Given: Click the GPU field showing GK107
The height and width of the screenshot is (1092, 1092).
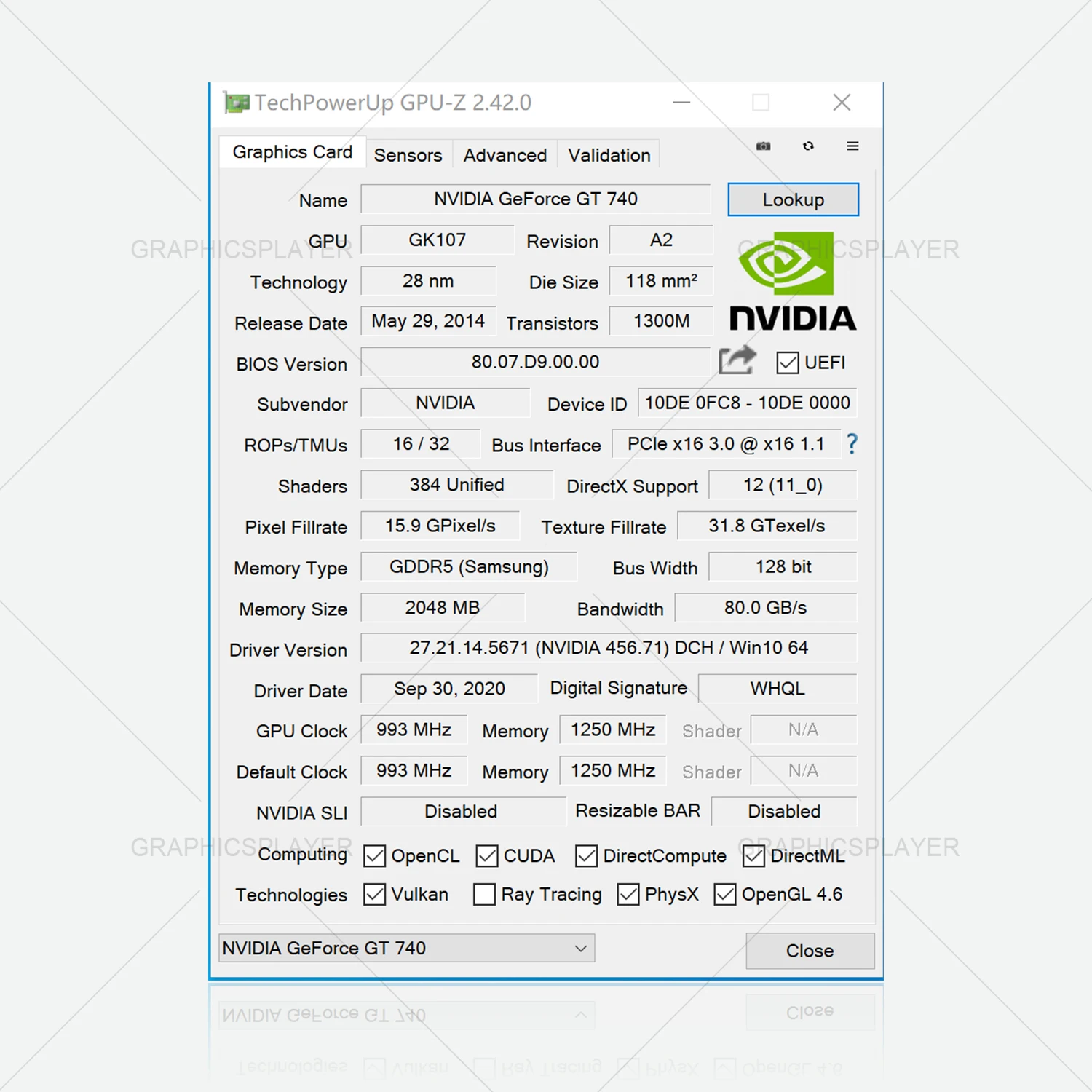Looking at the screenshot, I should tap(438, 240).
